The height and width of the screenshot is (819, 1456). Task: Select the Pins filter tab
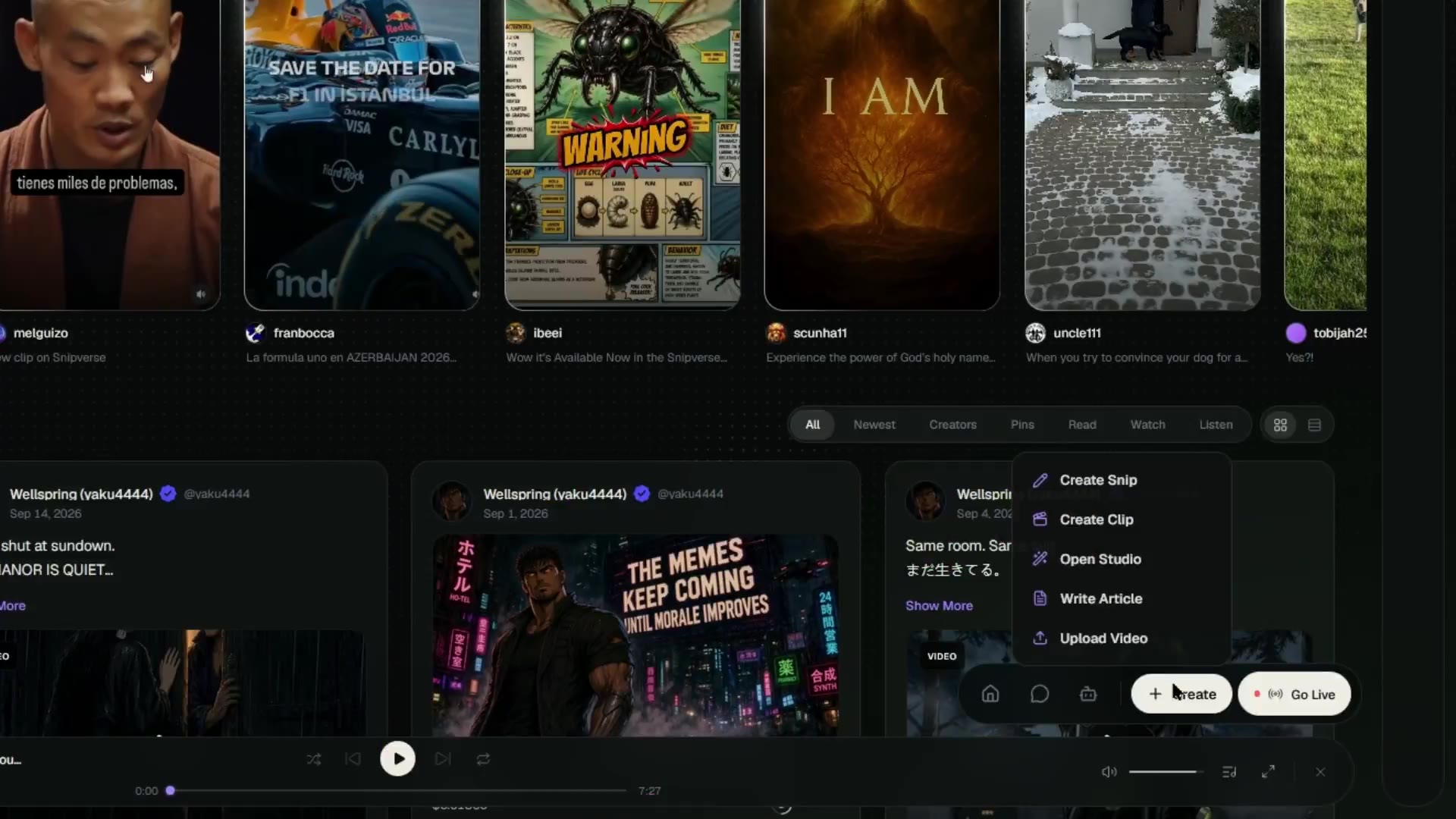[1022, 425]
